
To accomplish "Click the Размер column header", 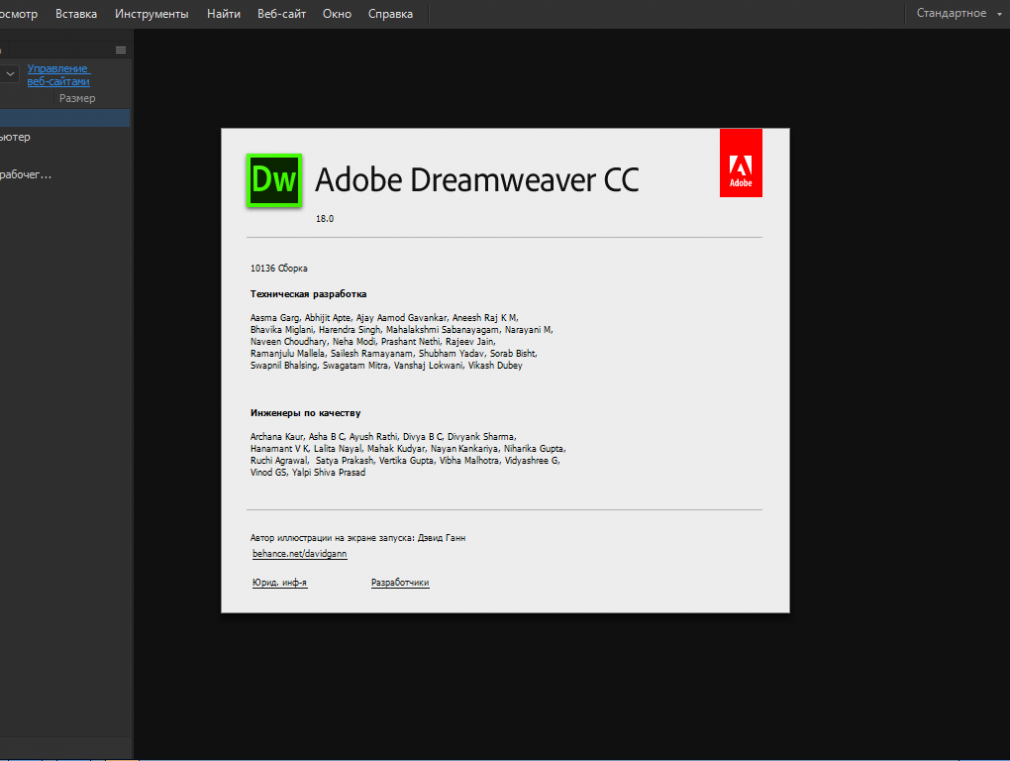I will [x=77, y=98].
